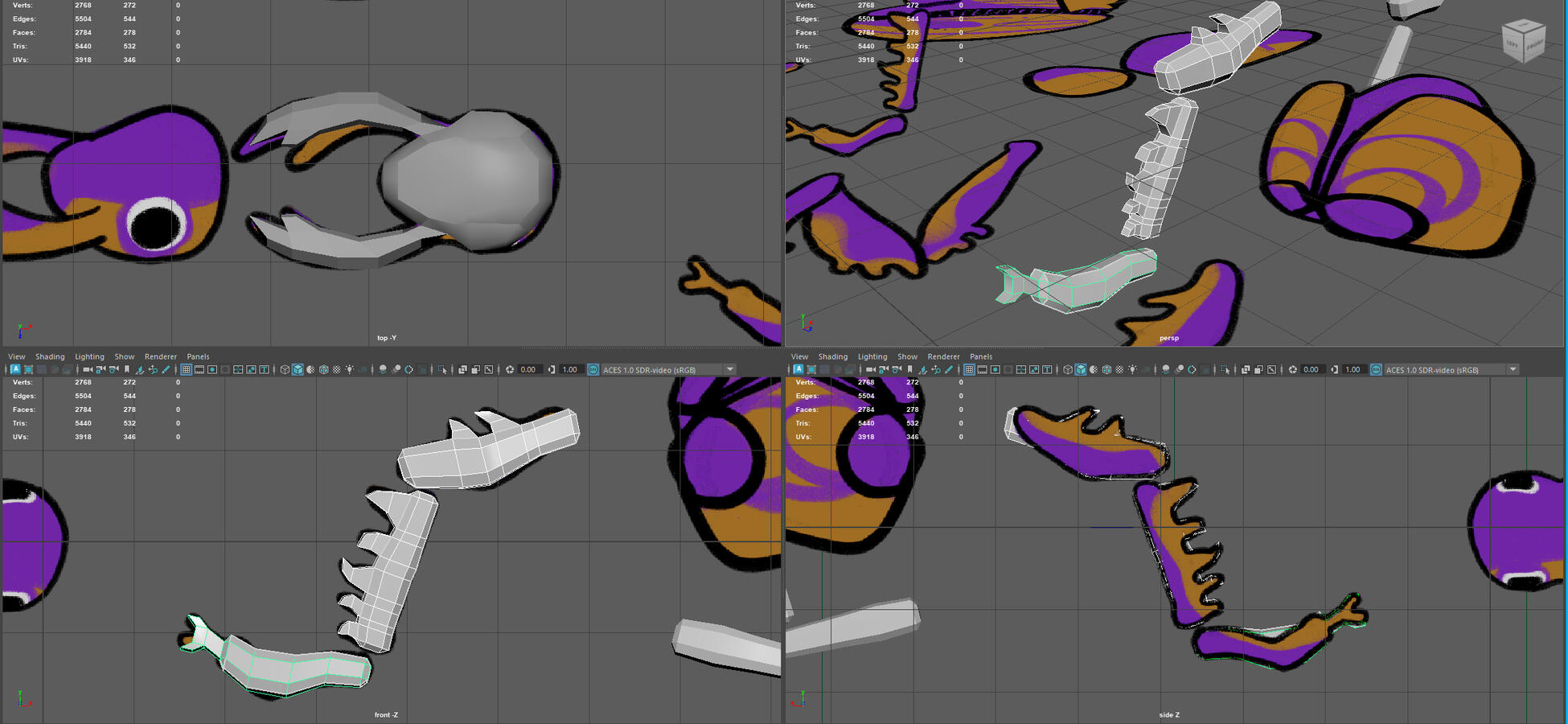Viewport: 1568px width, 724px height.
Task: Toggle view transform button in front panel toolbar
Action: tap(593, 370)
